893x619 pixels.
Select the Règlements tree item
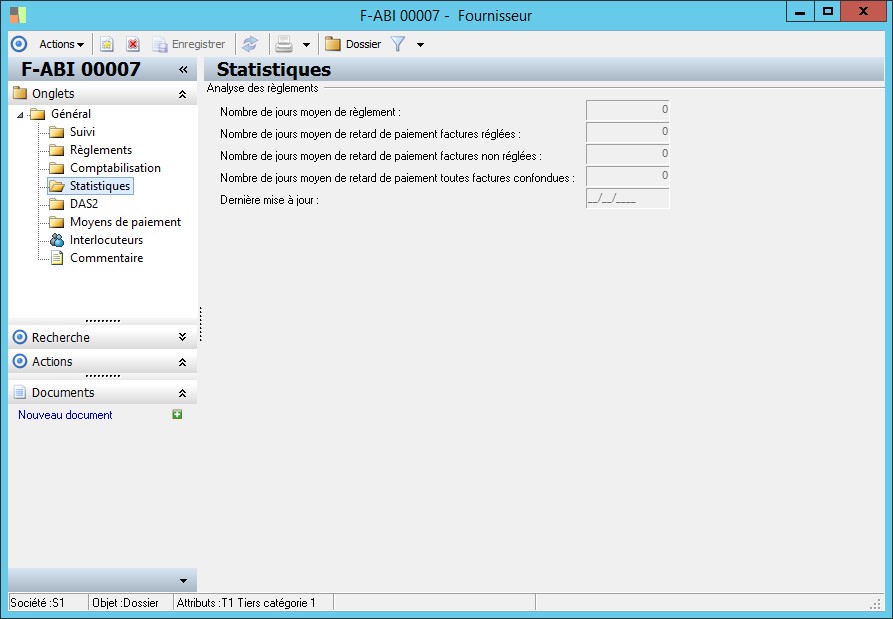tap(100, 150)
